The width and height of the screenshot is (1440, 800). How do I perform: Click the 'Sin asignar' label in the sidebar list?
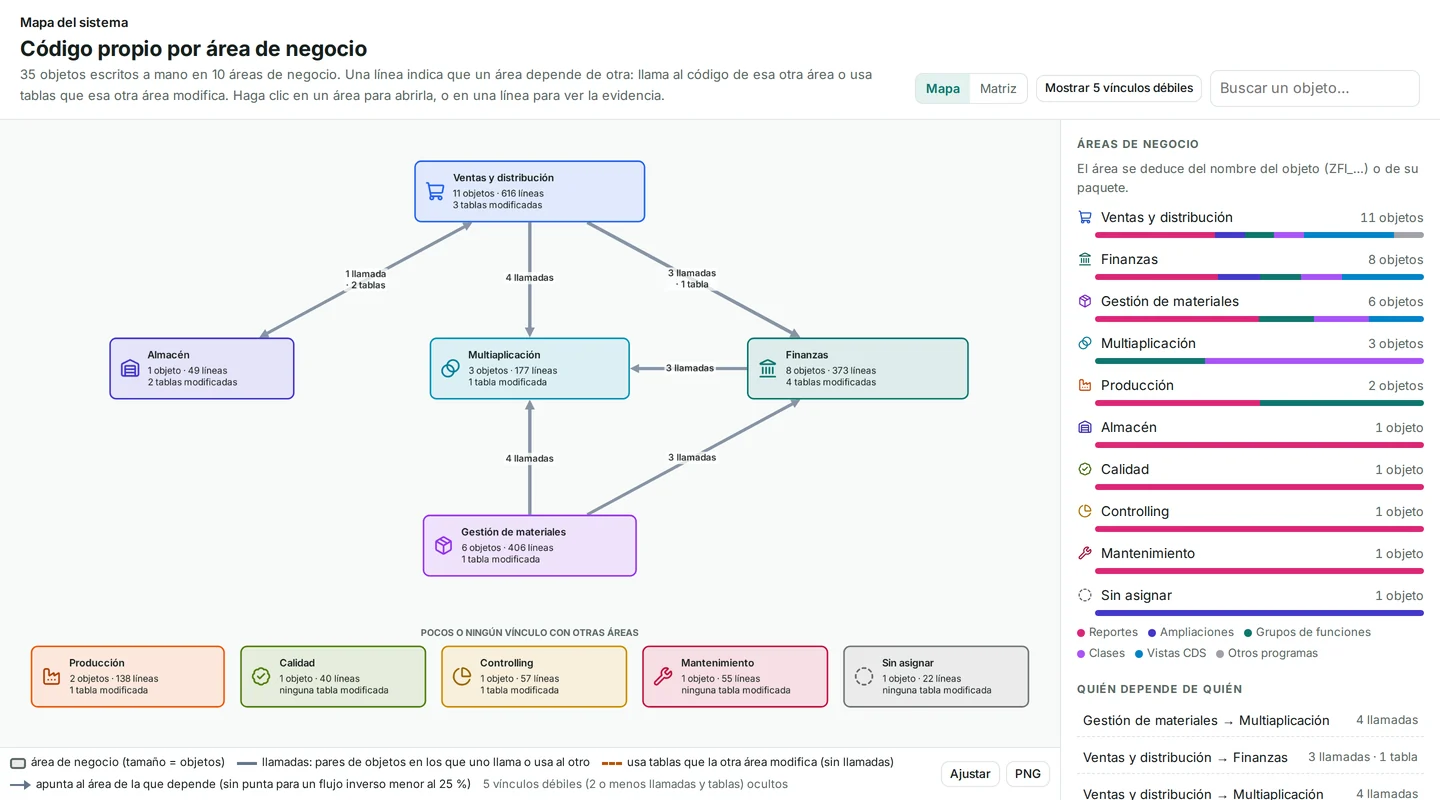point(1136,595)
